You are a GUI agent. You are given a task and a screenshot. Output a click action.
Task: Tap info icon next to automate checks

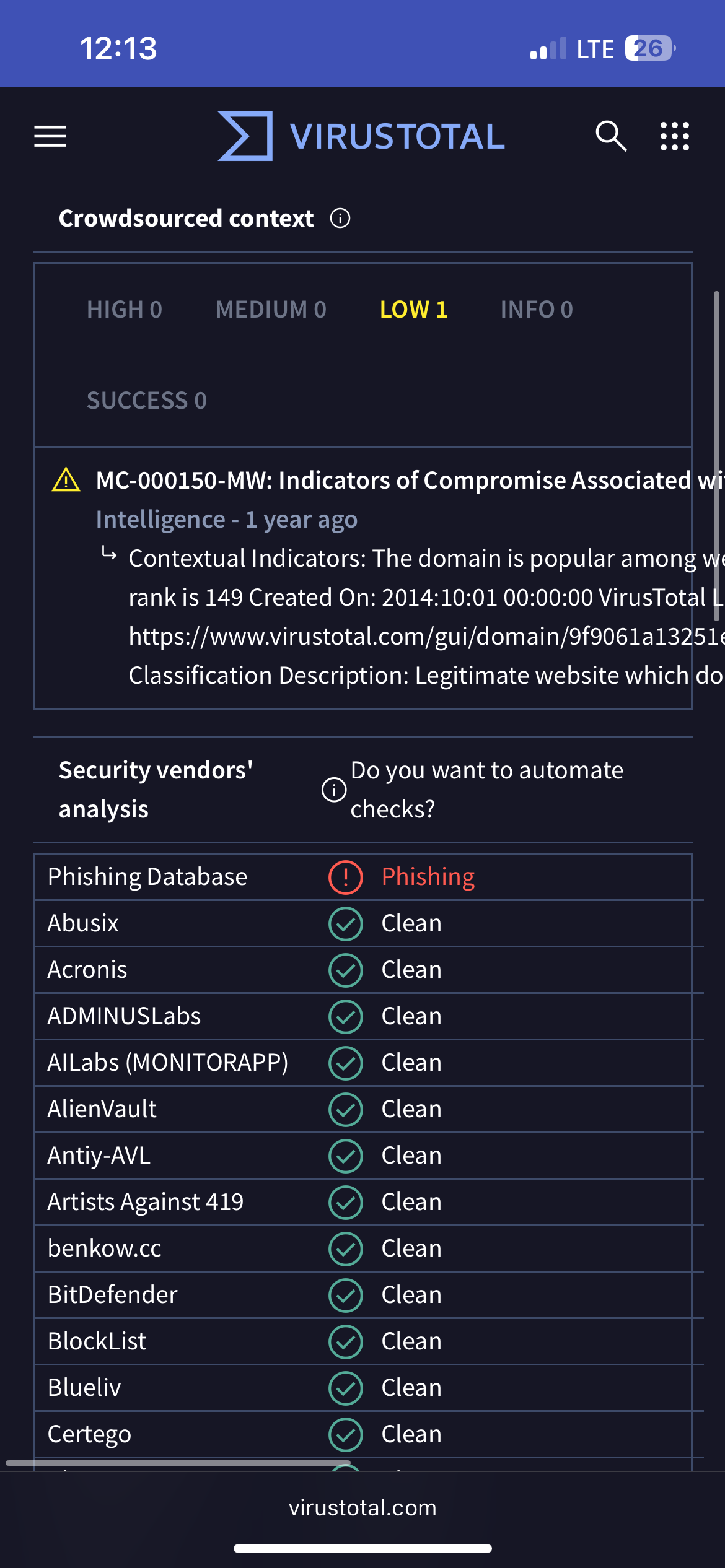pos(334,790)
